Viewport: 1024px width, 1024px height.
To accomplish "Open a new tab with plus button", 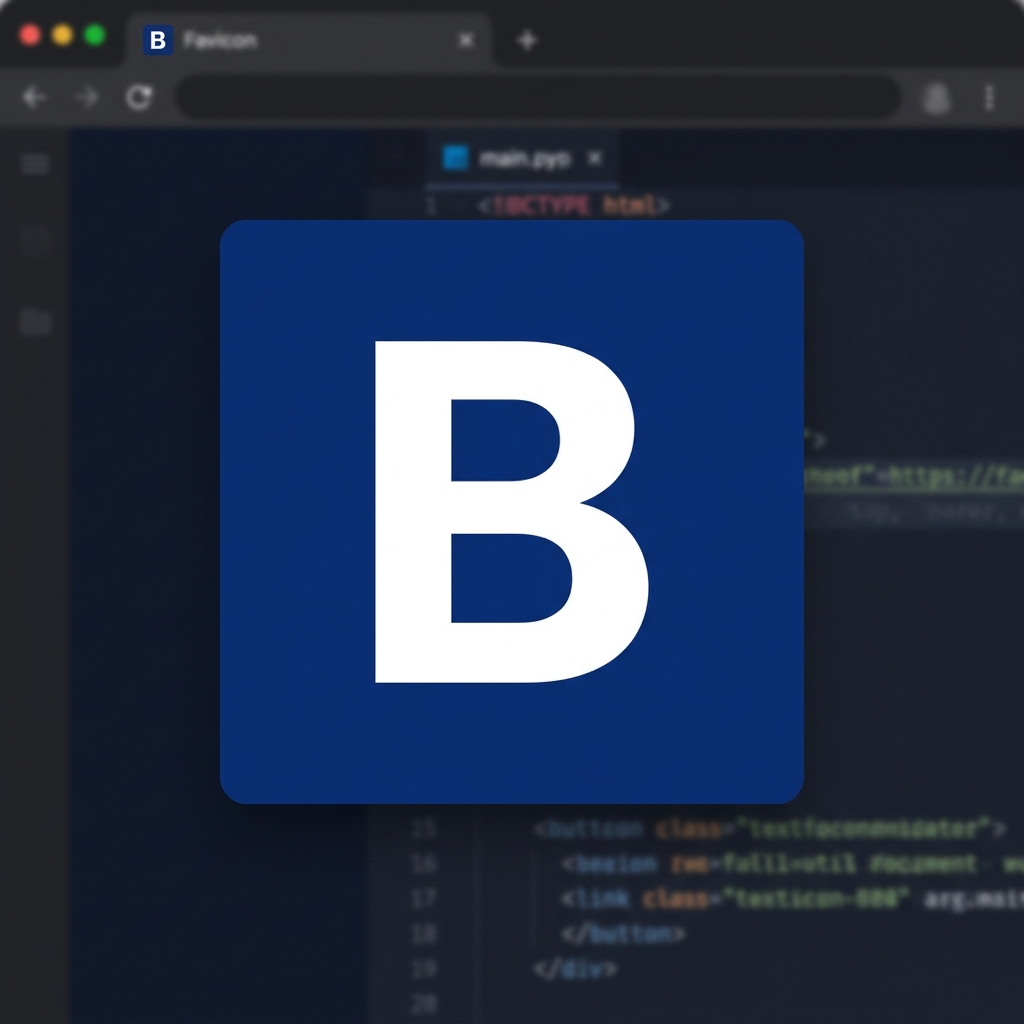I will [x=527, y=40].
